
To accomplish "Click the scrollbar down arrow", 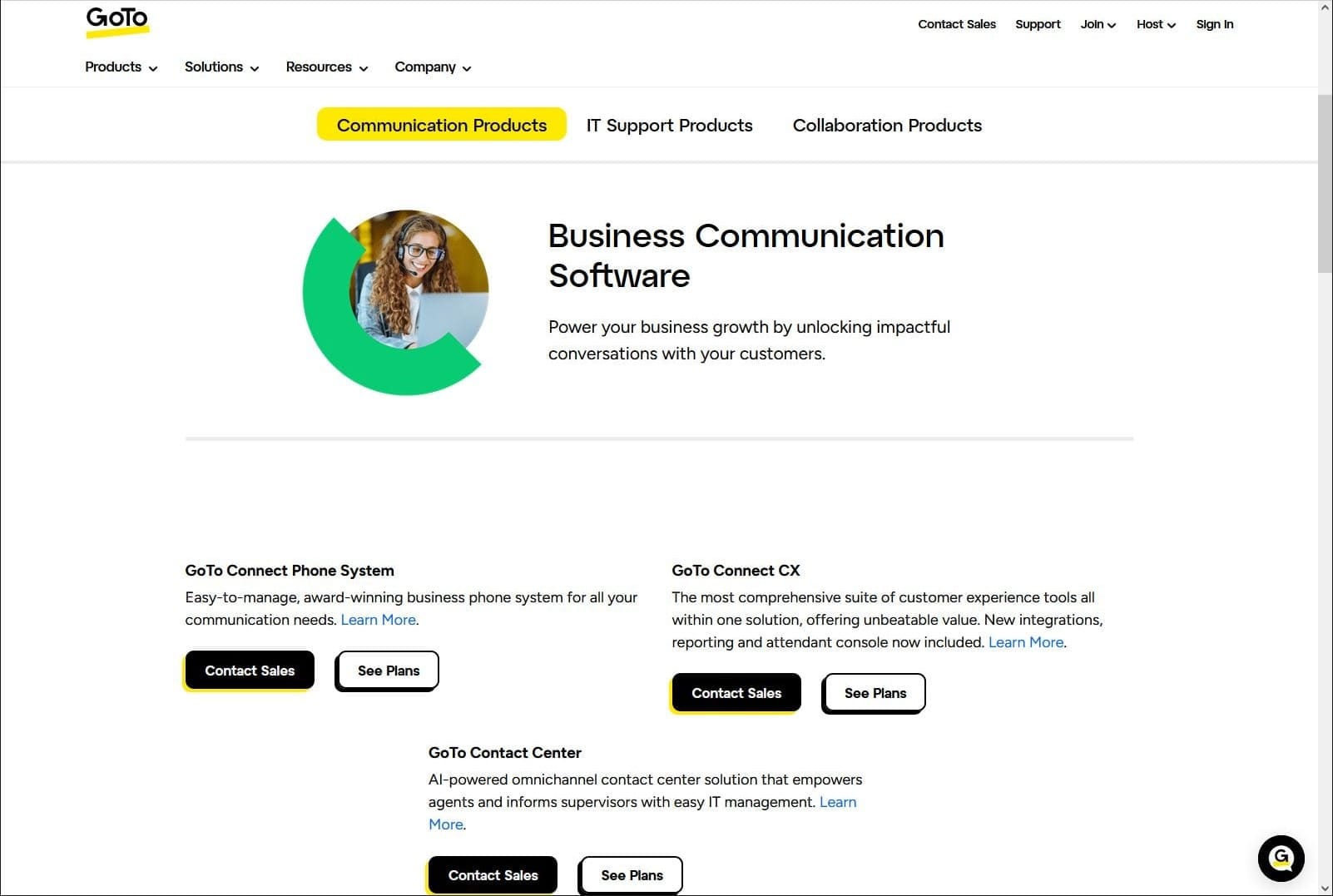I will [x=1325, y=888].
